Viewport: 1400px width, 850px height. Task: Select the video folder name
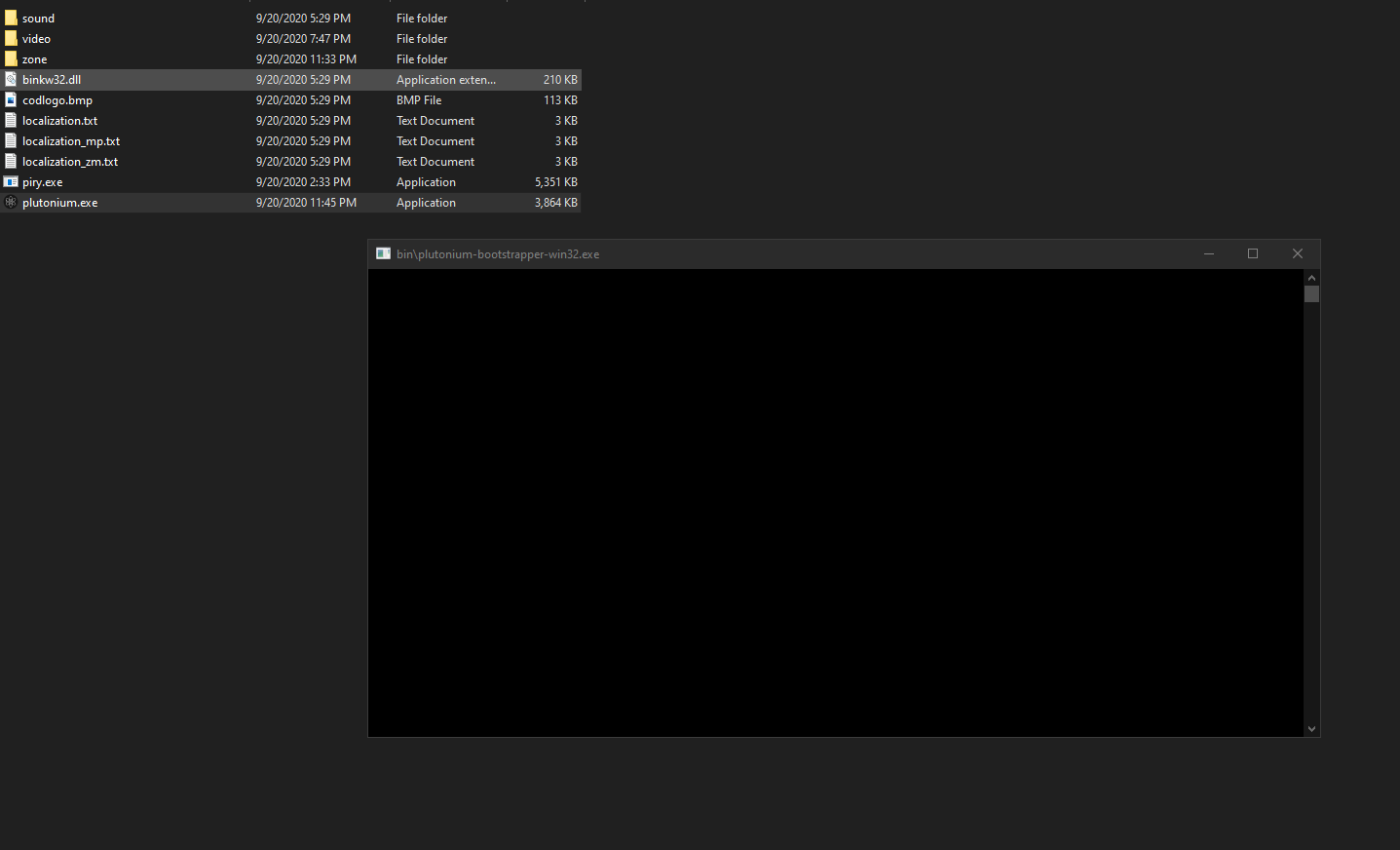pyautogui.click(x=36, y=39)
